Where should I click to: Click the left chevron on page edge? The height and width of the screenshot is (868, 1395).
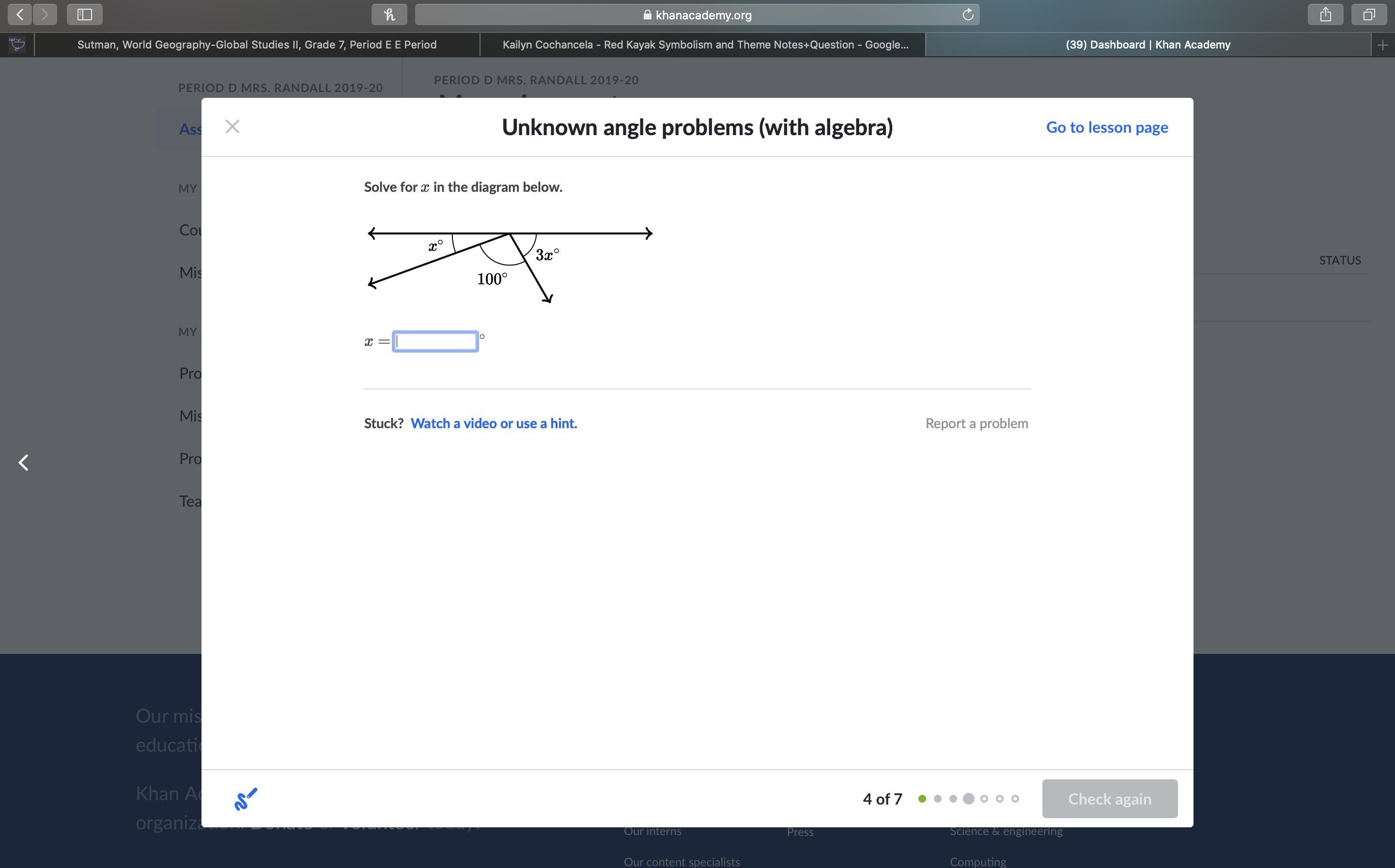tap(24, 462)
